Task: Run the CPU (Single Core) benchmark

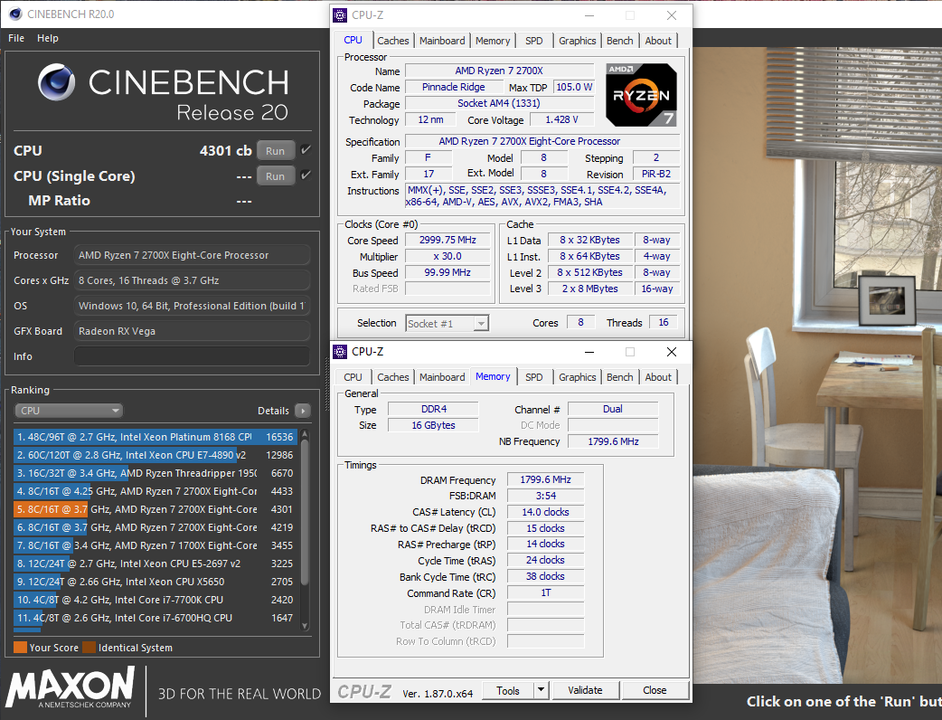Action: coord(275,176)
